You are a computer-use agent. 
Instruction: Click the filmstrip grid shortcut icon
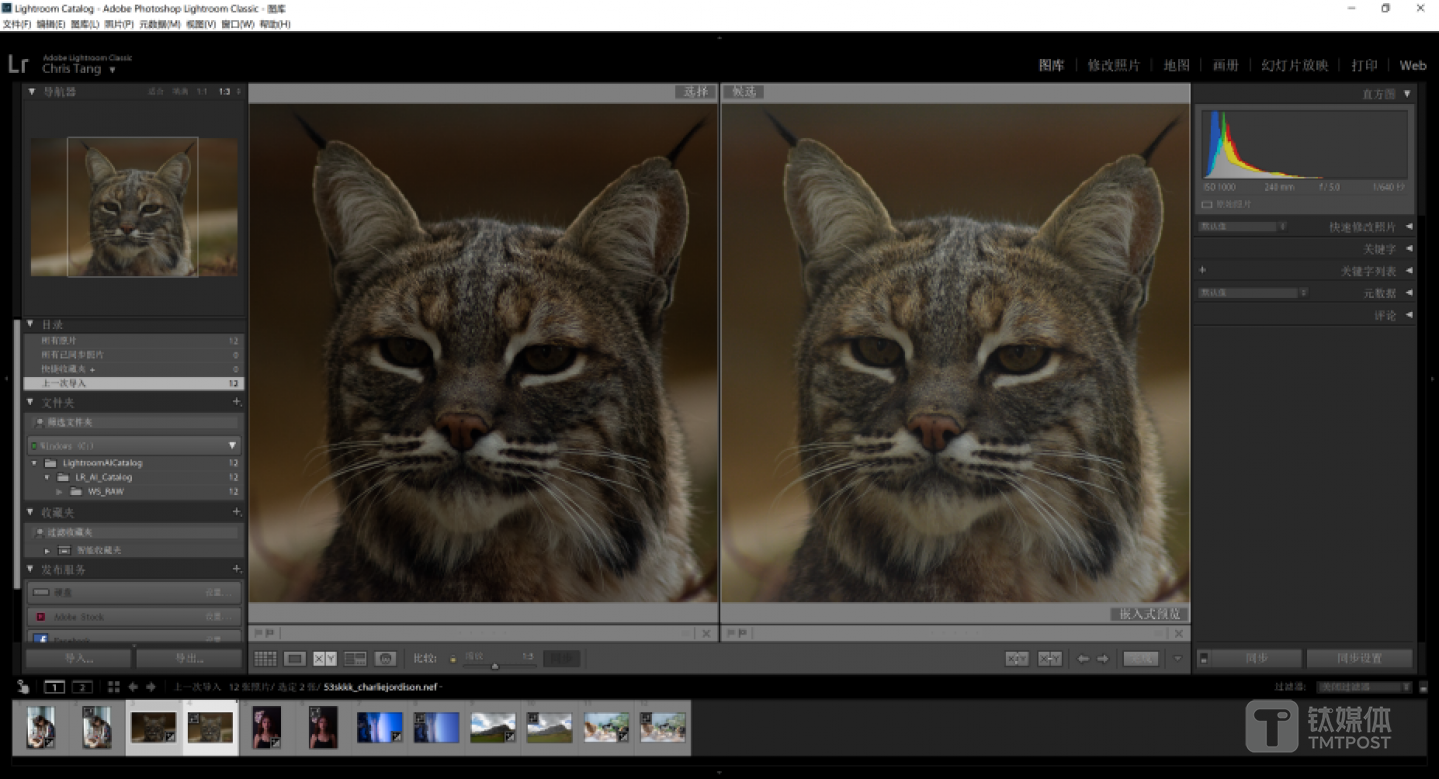tap(113, 687)
